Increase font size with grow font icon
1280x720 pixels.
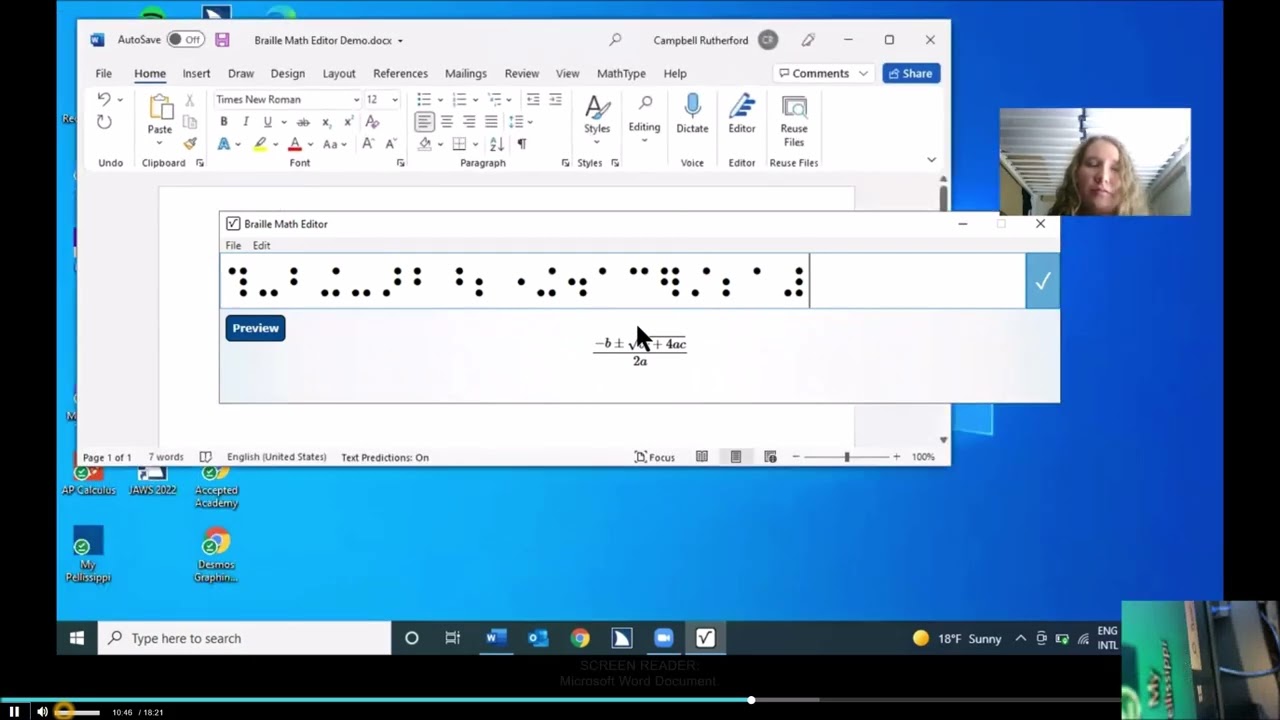pyautogui.click(x=368, y=144)
